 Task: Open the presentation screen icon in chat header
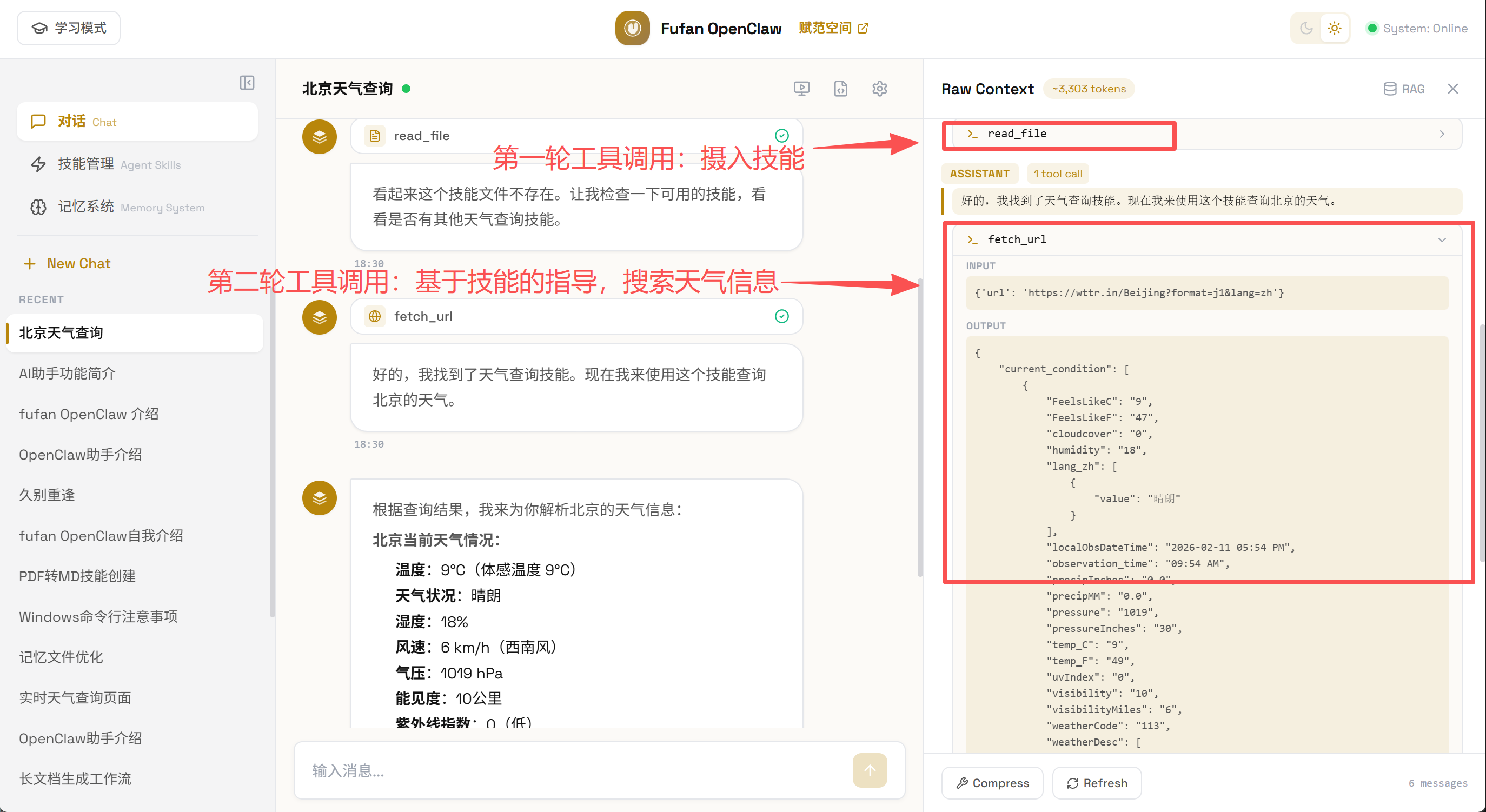802,89
